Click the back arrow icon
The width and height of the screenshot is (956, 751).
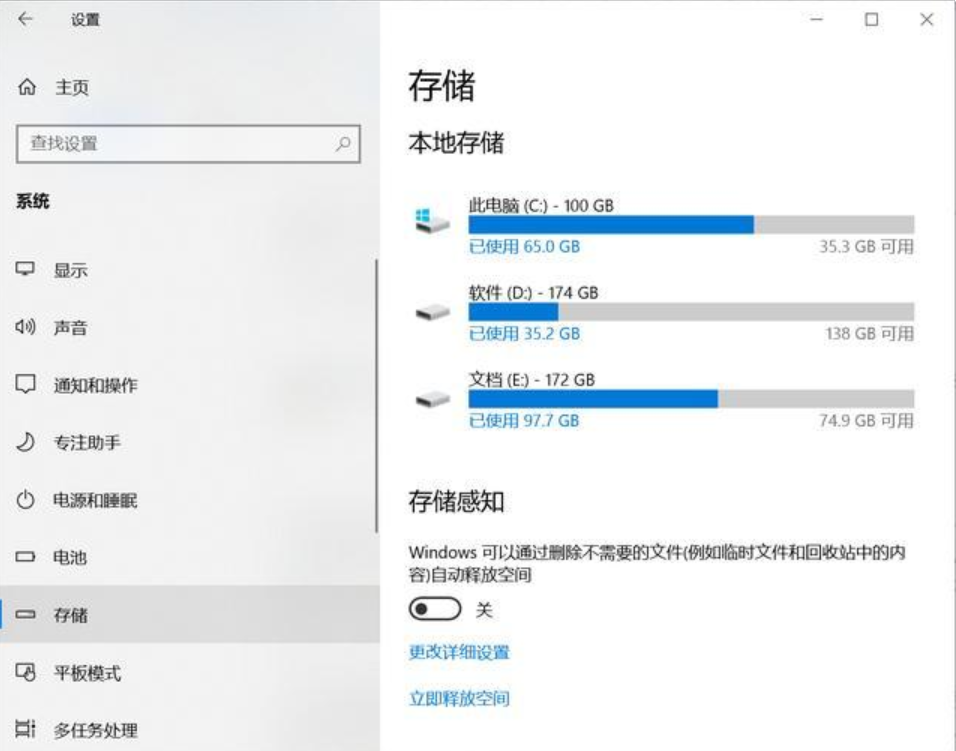[25, 19]
